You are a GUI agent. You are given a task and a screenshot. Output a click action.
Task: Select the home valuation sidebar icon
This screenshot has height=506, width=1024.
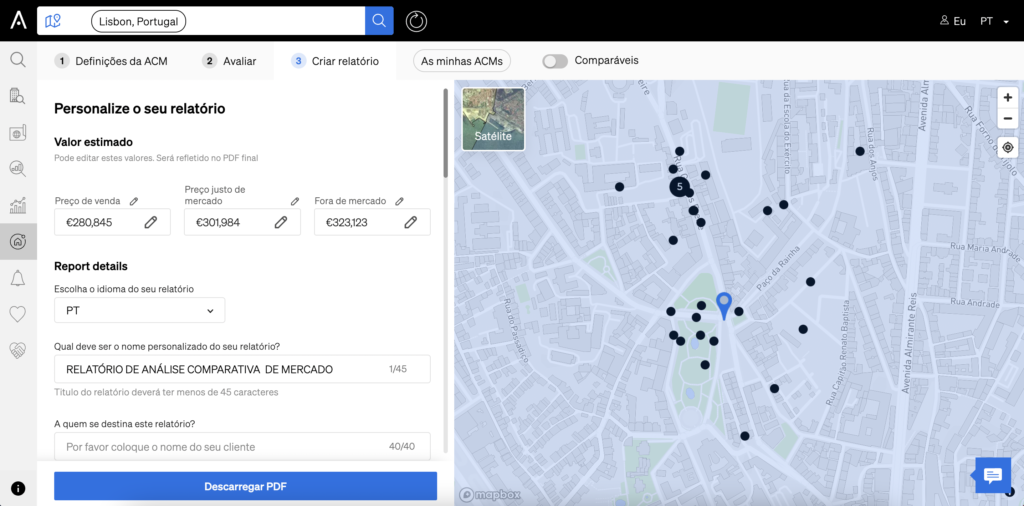18,242
